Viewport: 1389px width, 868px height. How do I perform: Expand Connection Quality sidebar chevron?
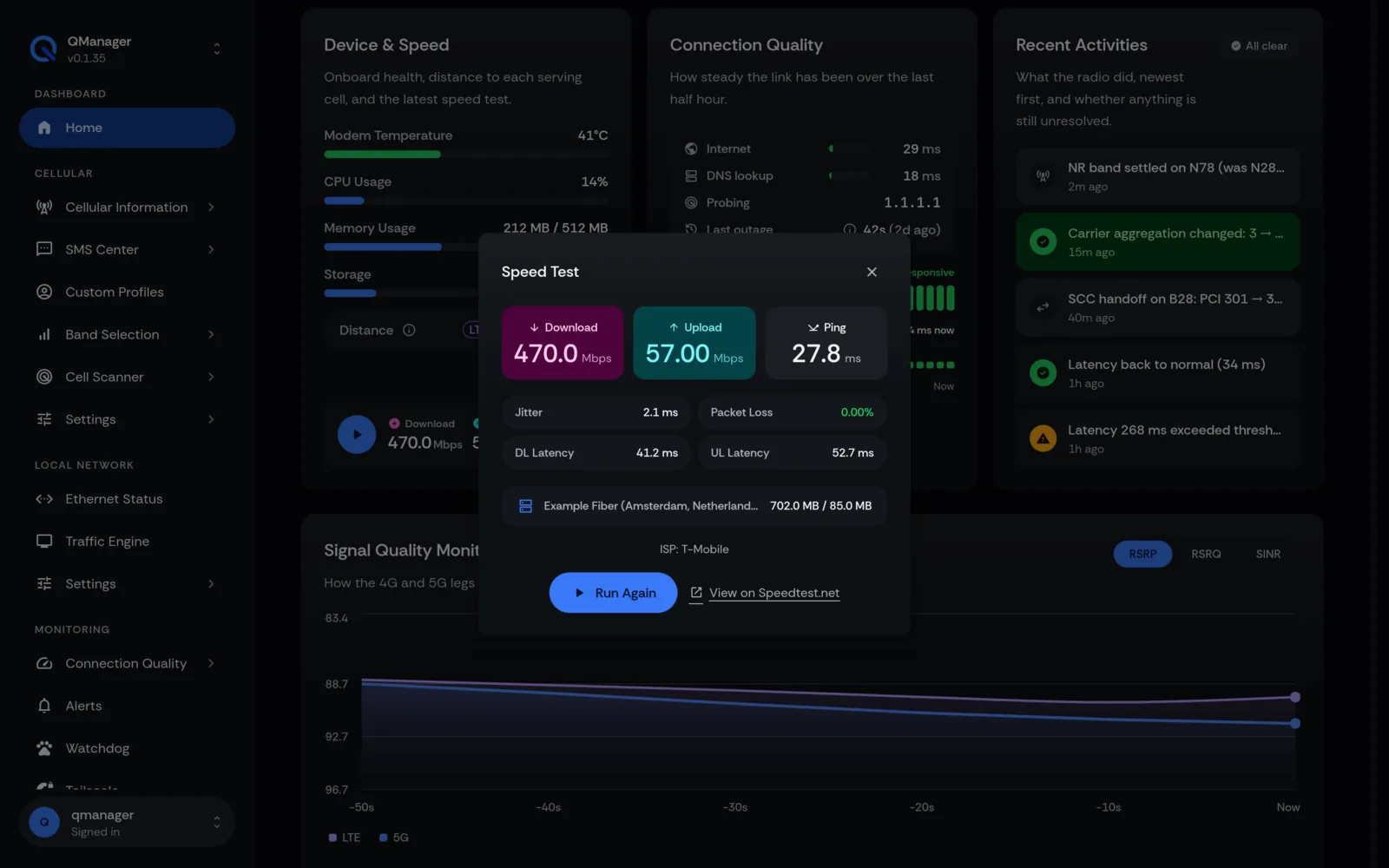pos(211,663)
